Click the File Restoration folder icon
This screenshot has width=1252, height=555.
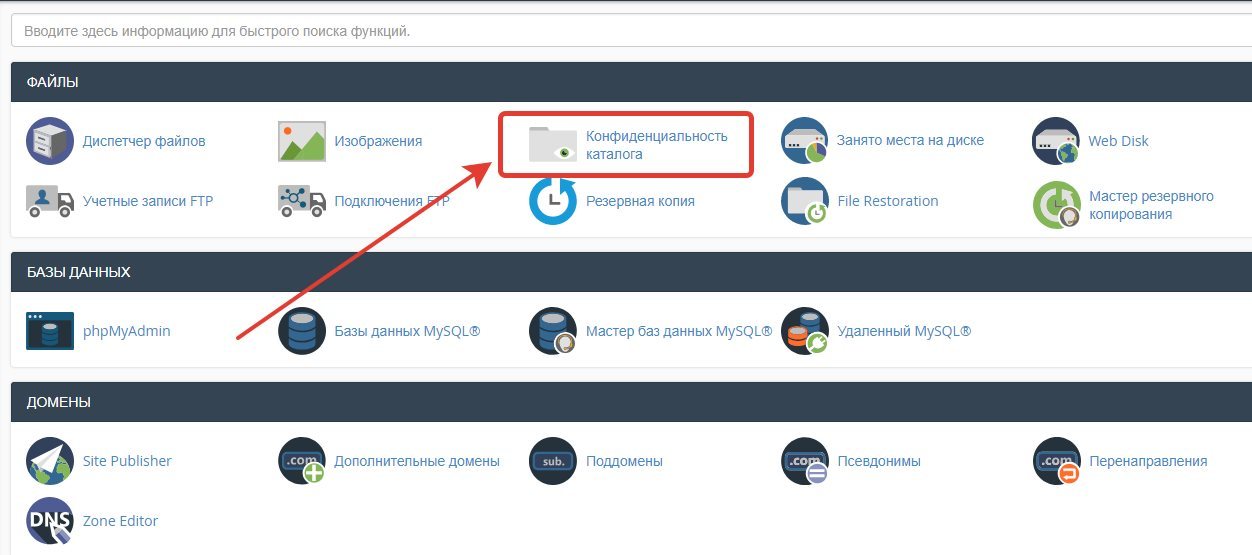tap(805, 201)
